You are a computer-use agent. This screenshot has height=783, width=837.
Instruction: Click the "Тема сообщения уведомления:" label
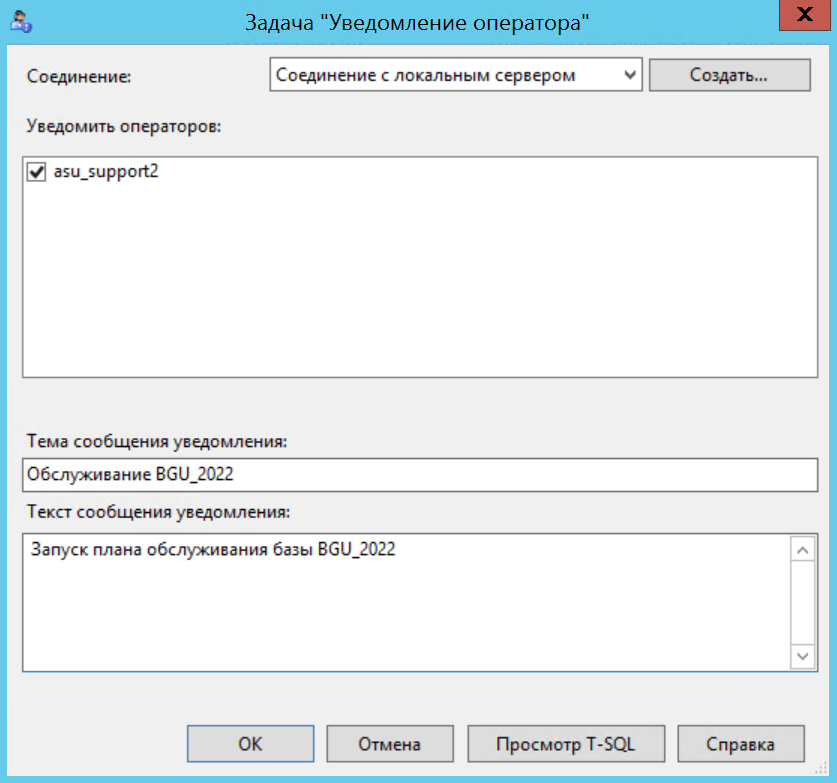pos(157,440)
